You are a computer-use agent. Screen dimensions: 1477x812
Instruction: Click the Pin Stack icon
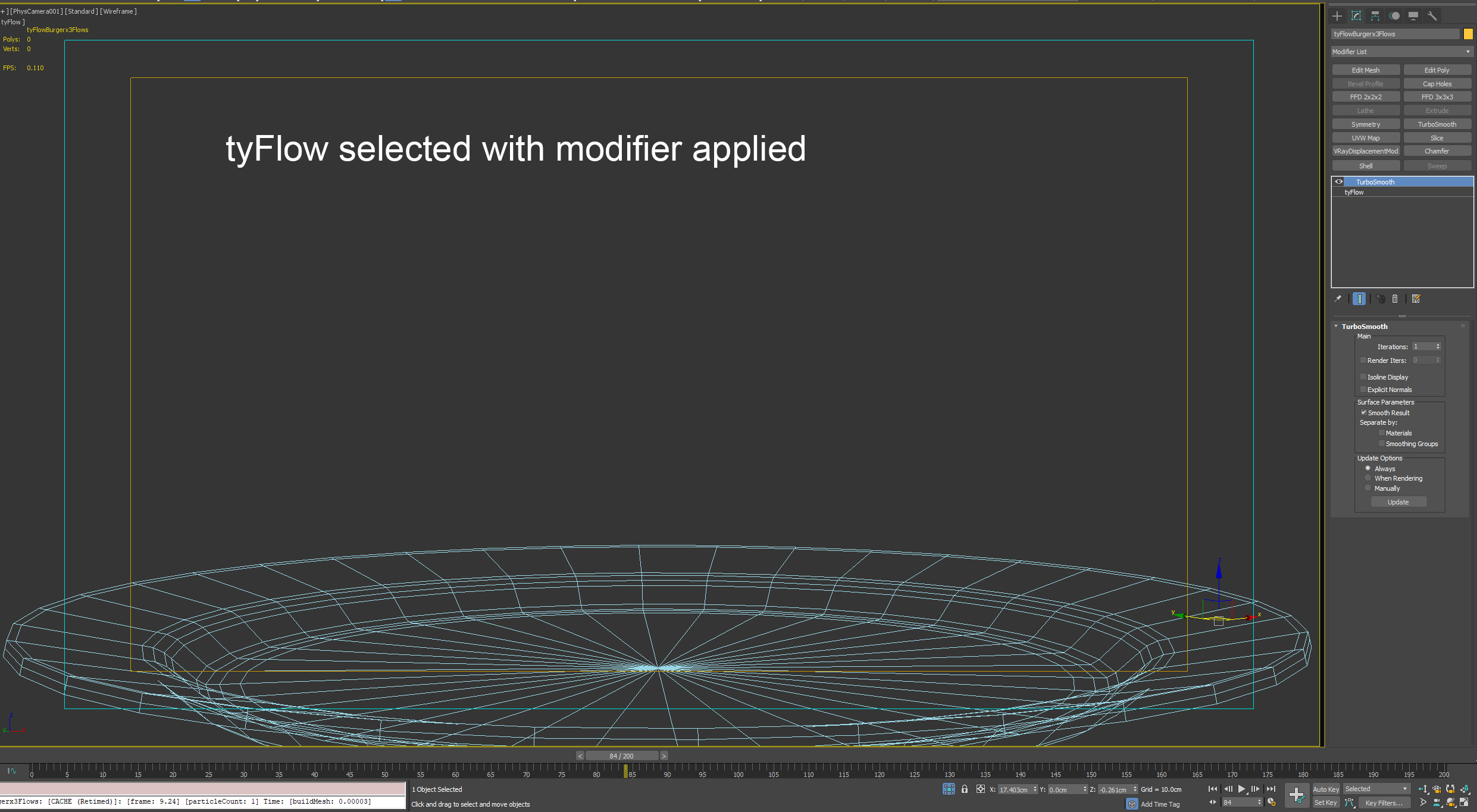(1338, 299)
